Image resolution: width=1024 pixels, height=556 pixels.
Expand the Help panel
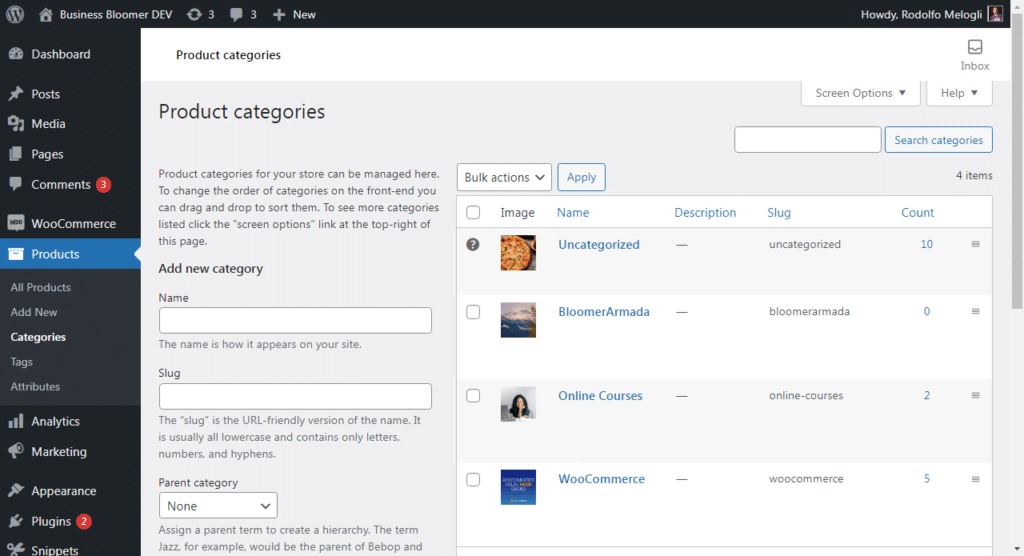tap(959, 93)
